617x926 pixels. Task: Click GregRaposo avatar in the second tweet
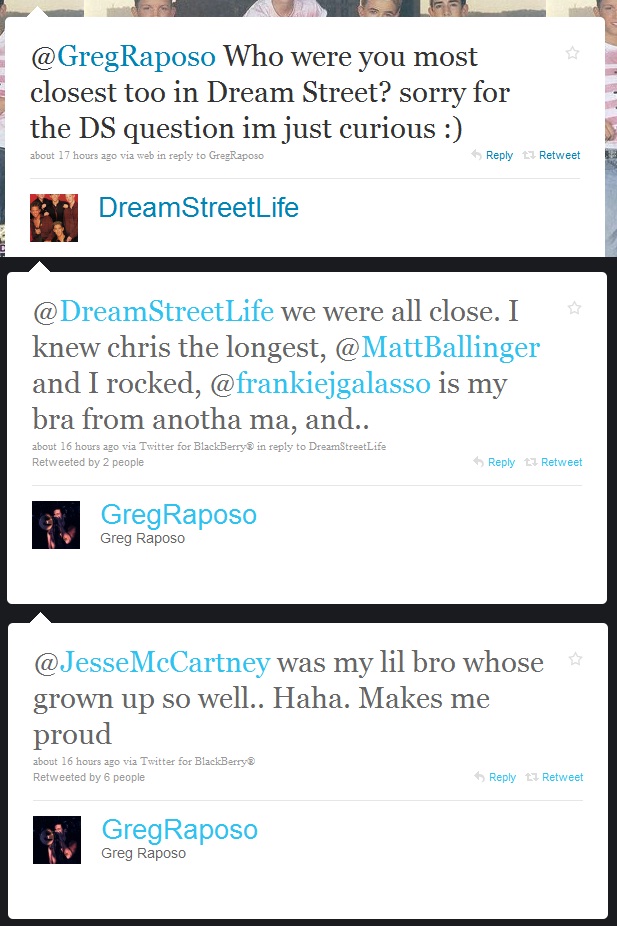[x=56, y=525]
